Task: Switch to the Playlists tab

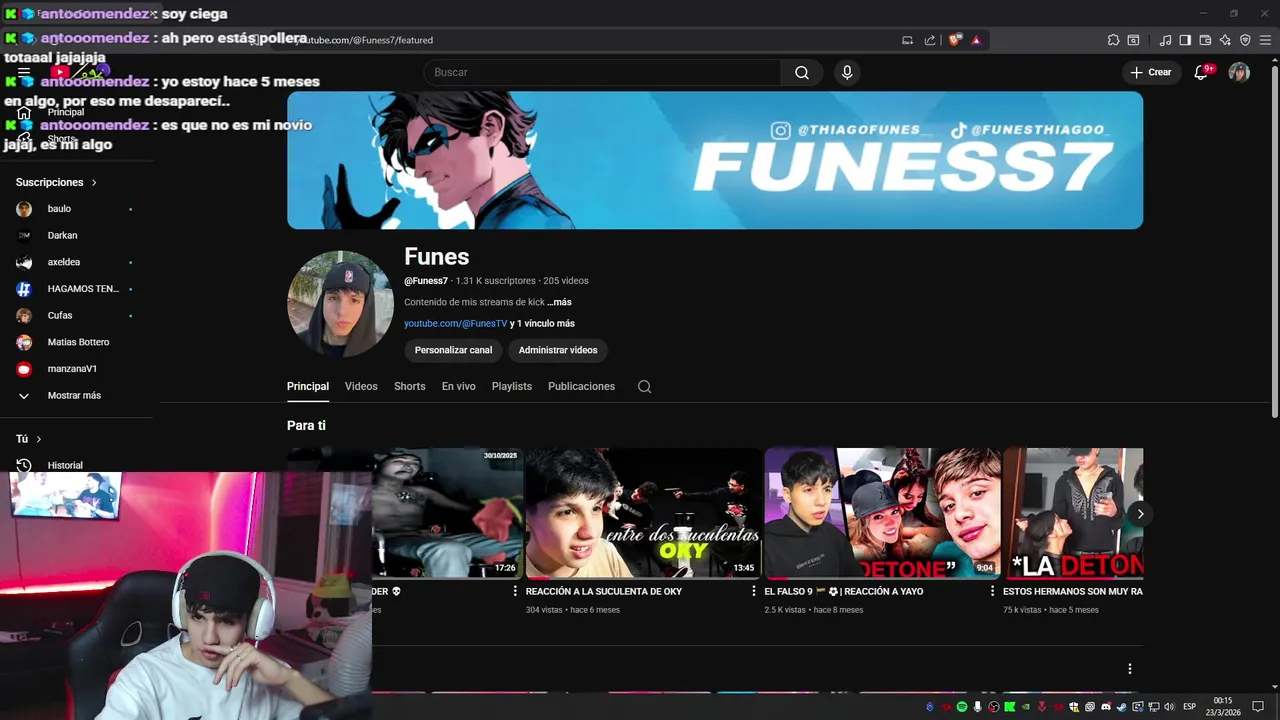Action: (x=512, y=386)
